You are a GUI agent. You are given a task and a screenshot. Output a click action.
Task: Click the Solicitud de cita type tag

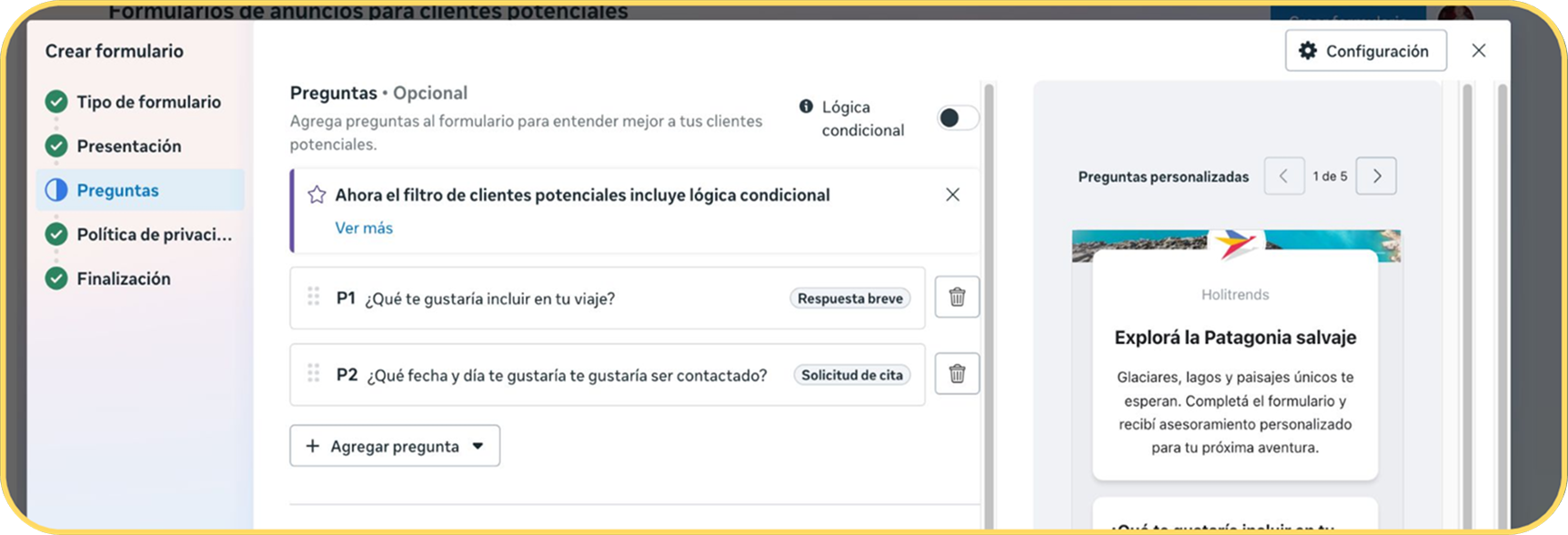click(852, 375)
